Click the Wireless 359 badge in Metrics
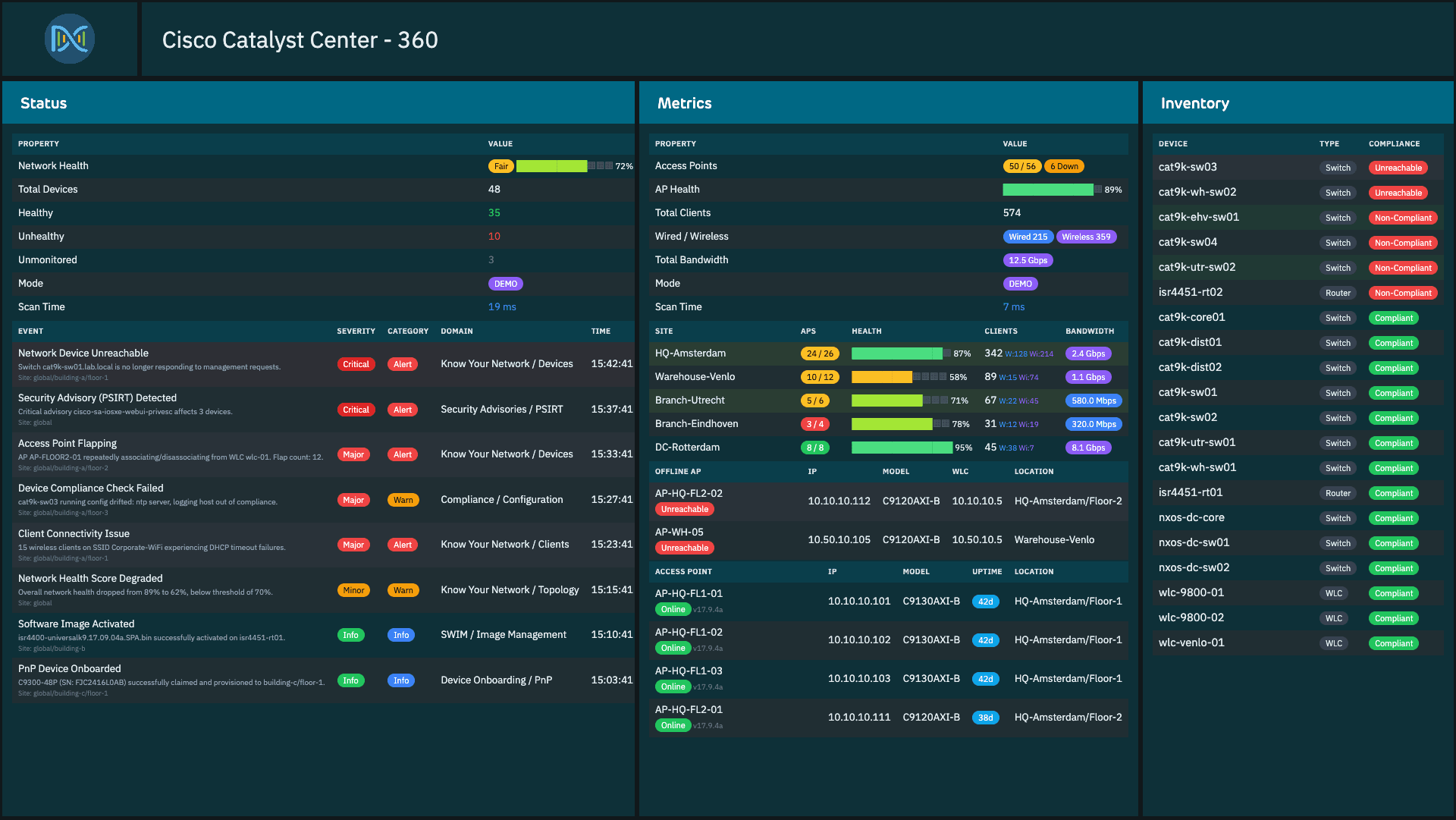This screenshot has height=820, width=1456. pos(1086,236)
